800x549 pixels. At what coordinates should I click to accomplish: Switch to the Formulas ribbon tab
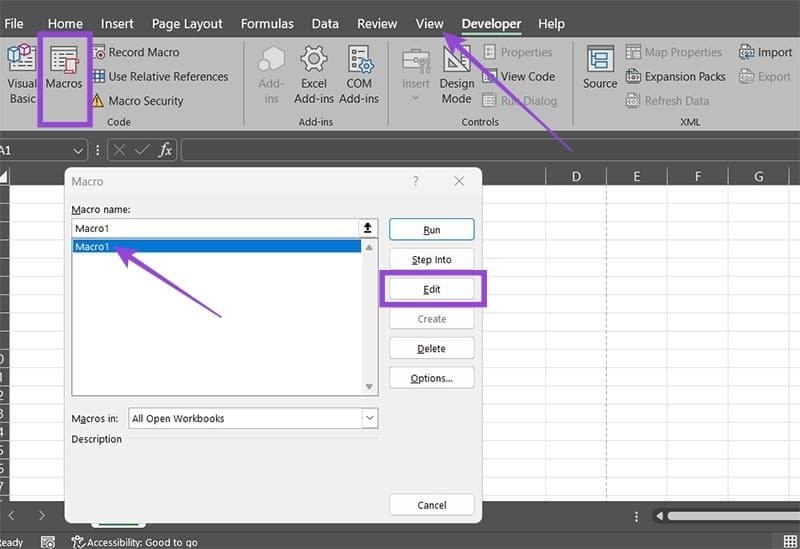(x=267, y=23)
